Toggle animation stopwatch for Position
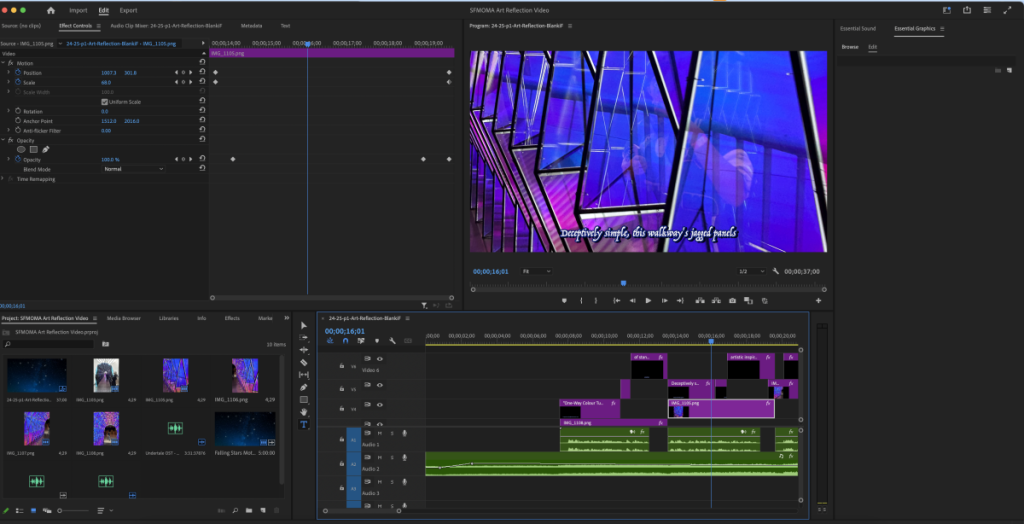This screenshot has width=1024, height=524. click(x=18, y=73)
